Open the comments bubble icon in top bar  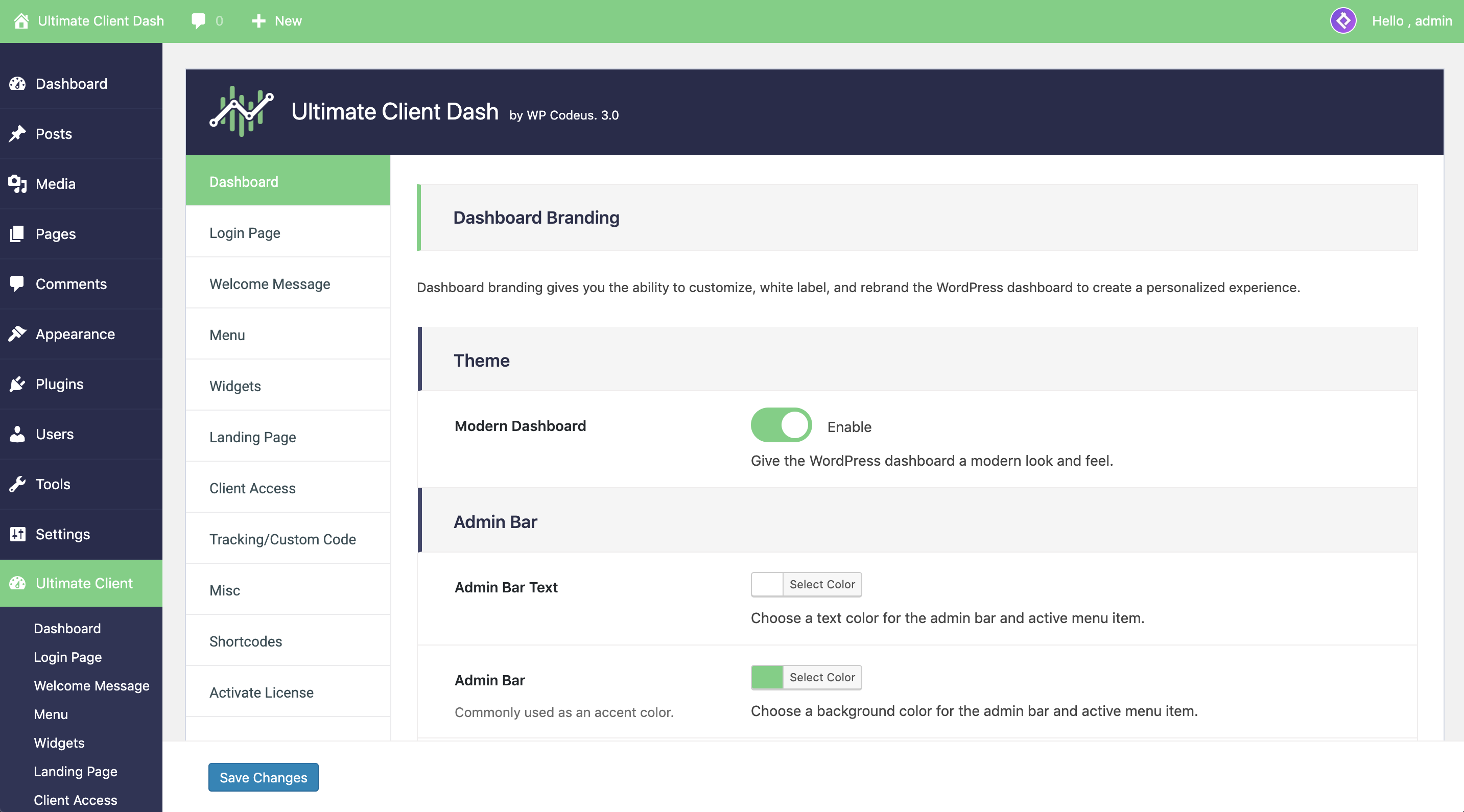pyautogui.click(x=198, y=21)
